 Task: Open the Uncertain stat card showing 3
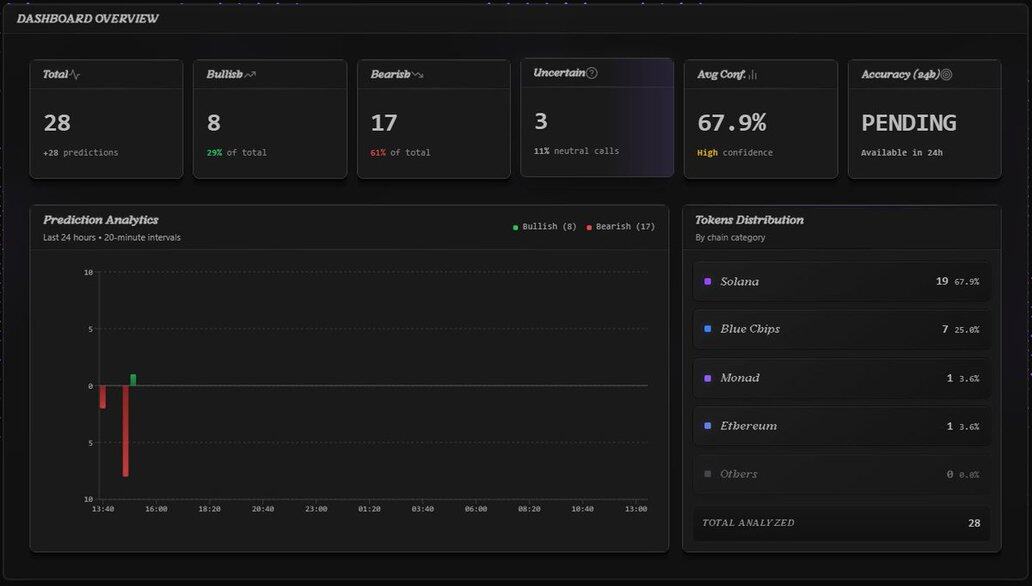[597, 118]
